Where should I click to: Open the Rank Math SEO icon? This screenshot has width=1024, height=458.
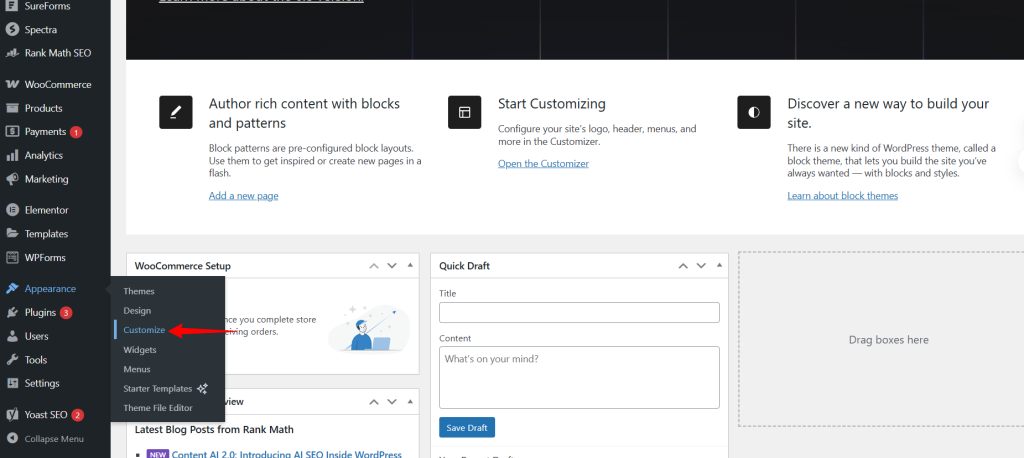click(12, 53)
